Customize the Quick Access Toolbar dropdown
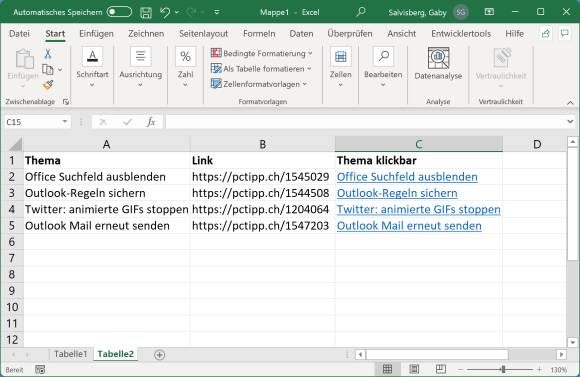Screen dimensions: 580x377 pos(217,13)
